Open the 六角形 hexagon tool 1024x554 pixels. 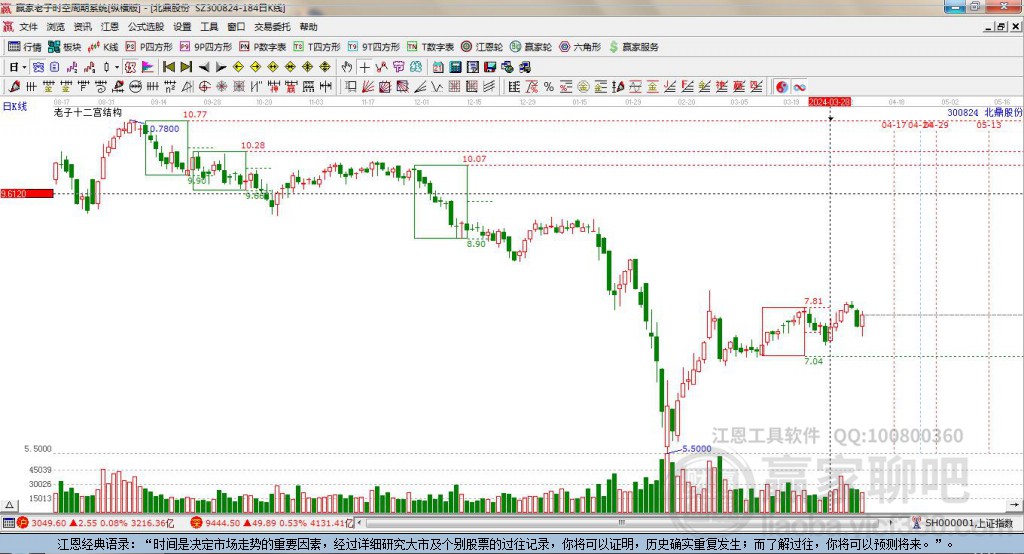pyautogui.click(x=580, y=47)
